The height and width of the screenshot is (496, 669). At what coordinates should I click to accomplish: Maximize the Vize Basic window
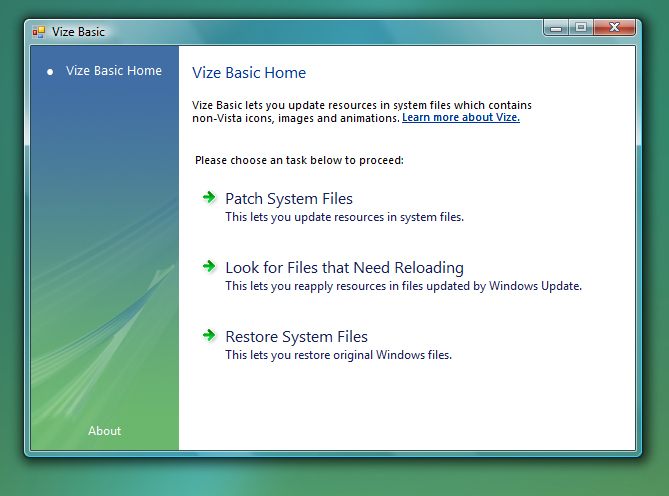581,28
